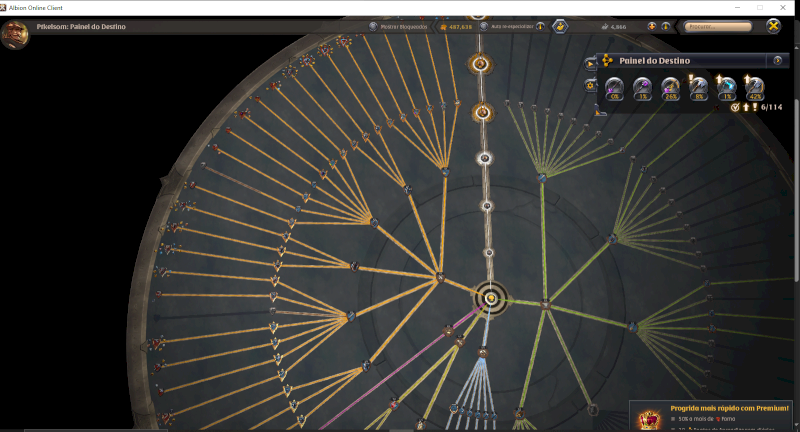
Task: Select the axe icon showing 8%
Action: 698,88
